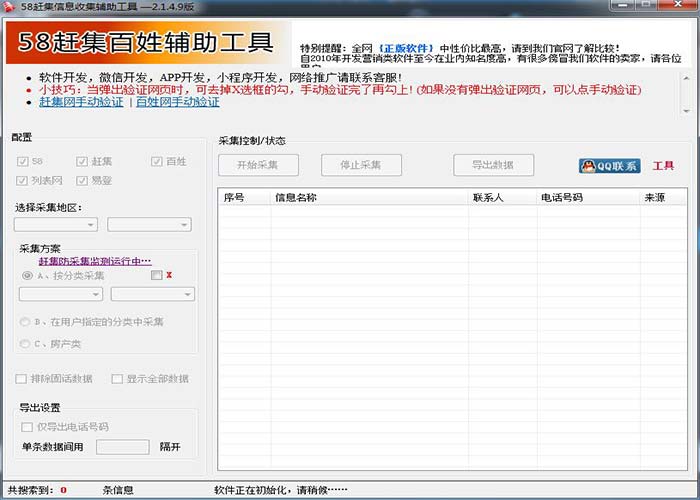This screenshot has width=700, height=500.
Task: Click the 来源 column header
Action: [x=663, y=197]
